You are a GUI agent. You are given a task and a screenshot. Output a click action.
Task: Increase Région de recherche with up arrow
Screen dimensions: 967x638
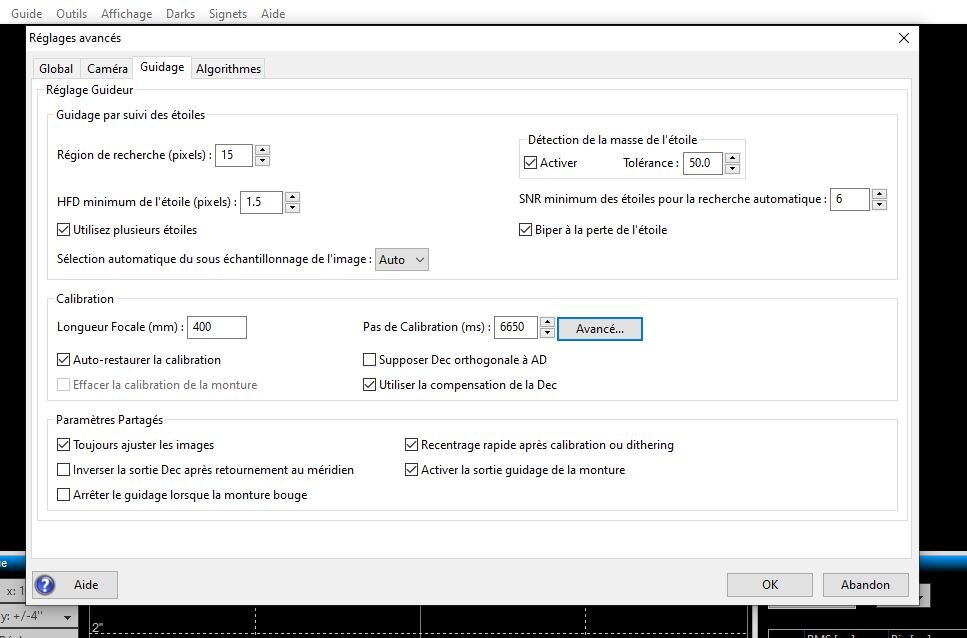tap(262, 150)
